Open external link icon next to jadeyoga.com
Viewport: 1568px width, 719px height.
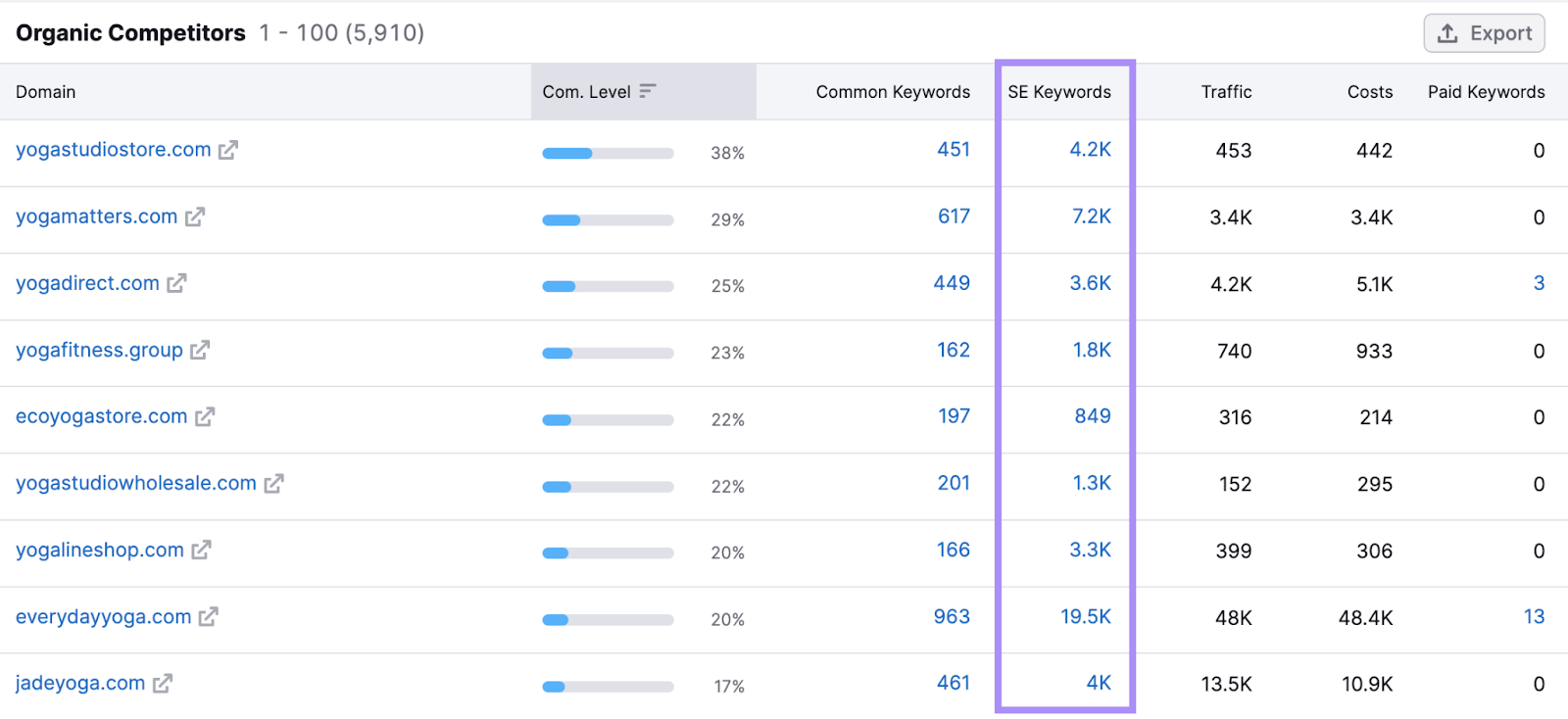coord(163,683)
